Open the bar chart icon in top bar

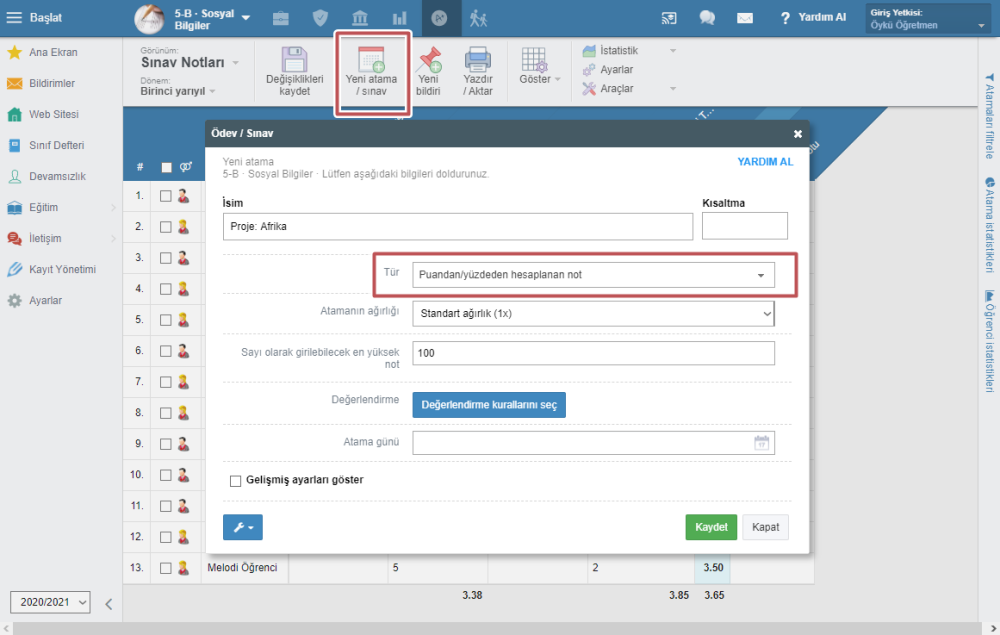point(400,18)
